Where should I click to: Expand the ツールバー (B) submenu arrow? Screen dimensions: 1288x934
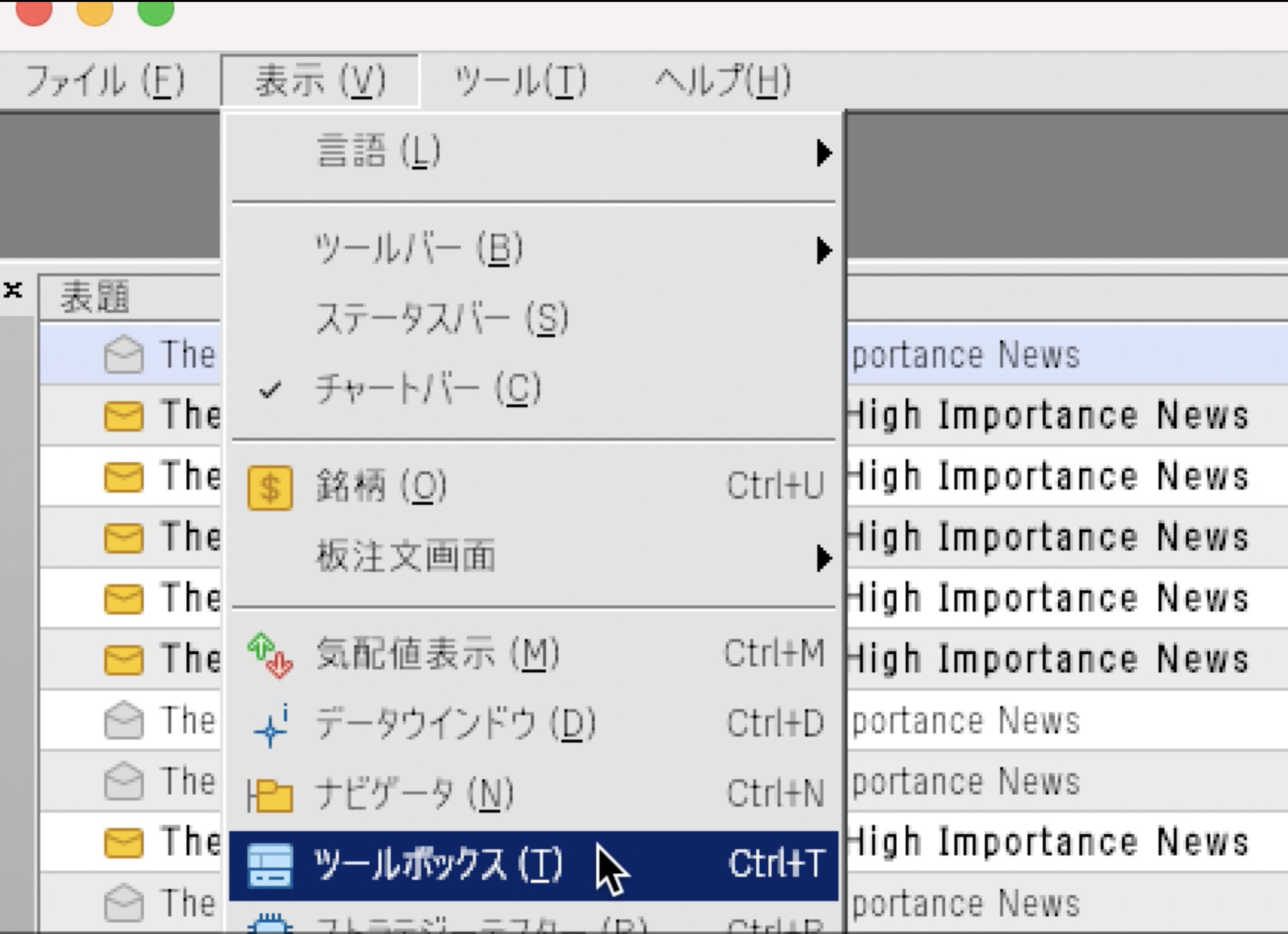(x=823, y=250)
